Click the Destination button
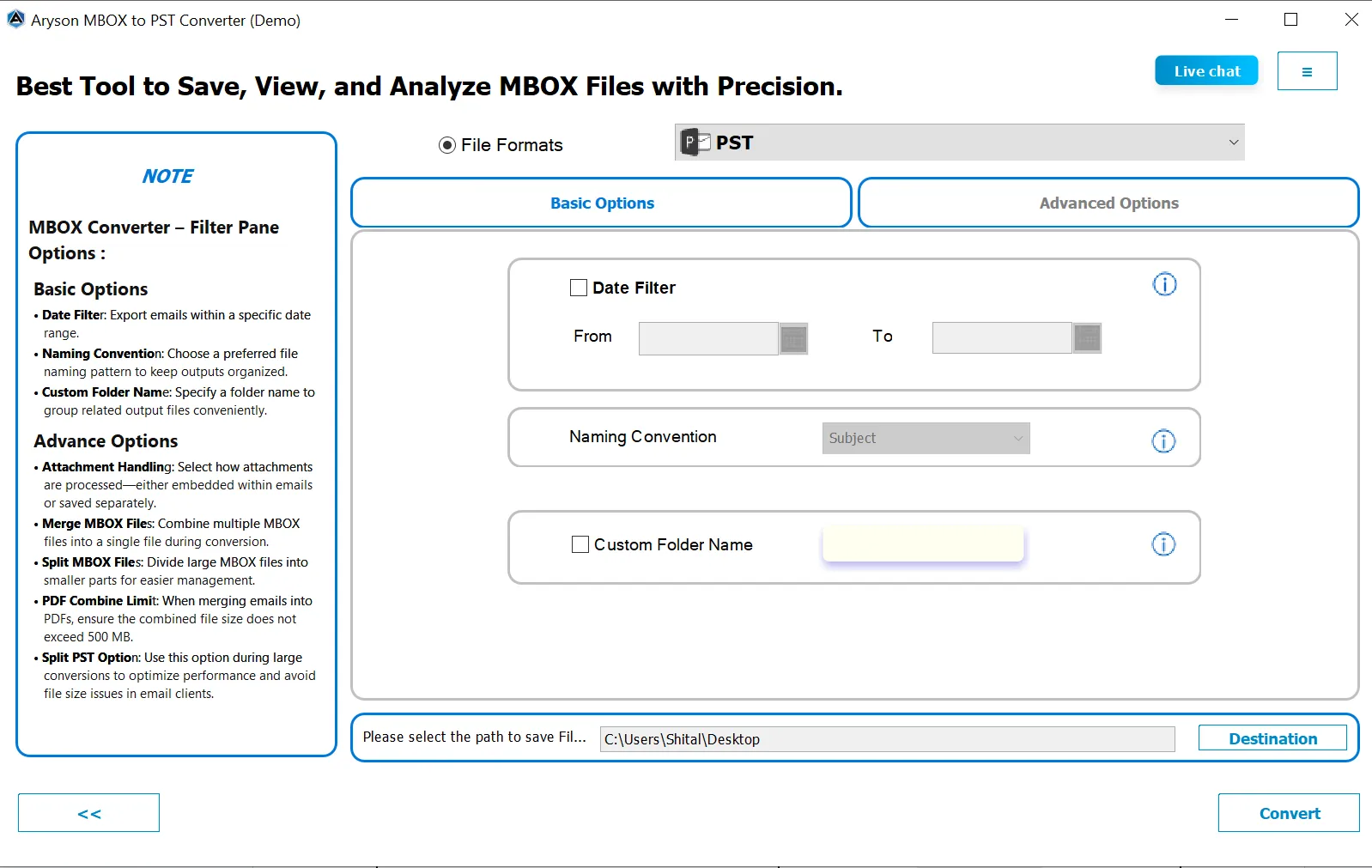Screen dimensions: 1372x868 (1272, 738)
